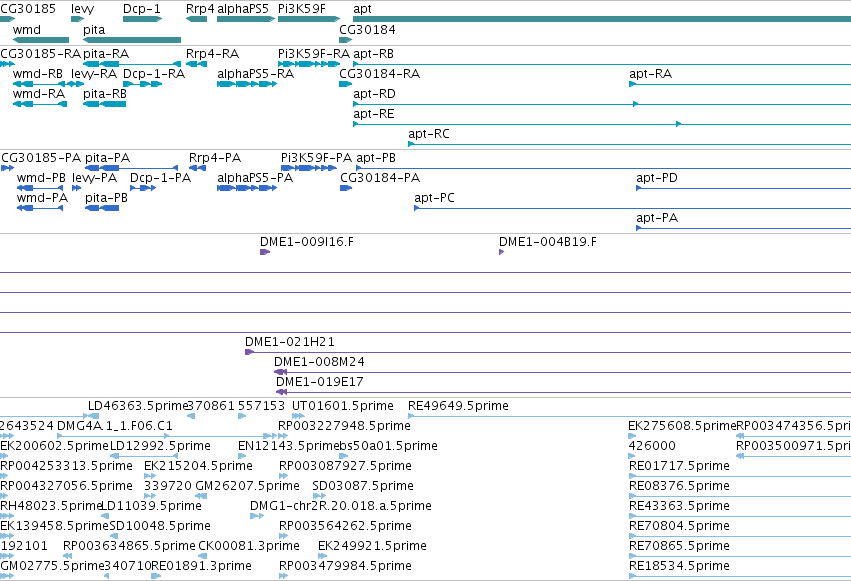Select the wmd-PA protein label
The width and height of the screenshot is (851, 581).
click(42, 198)
